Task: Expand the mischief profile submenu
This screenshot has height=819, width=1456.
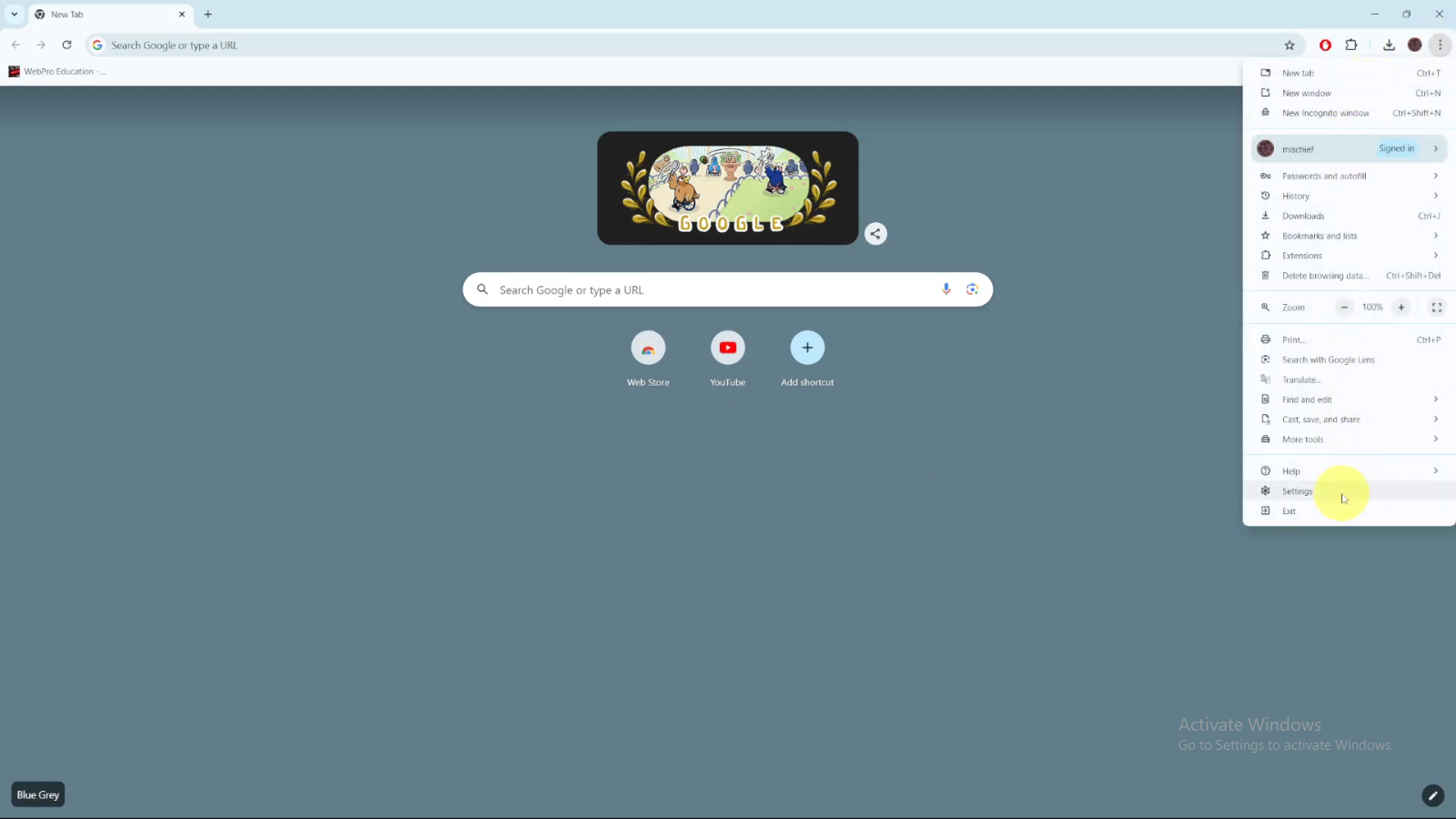Action: tap(1350, 148)
